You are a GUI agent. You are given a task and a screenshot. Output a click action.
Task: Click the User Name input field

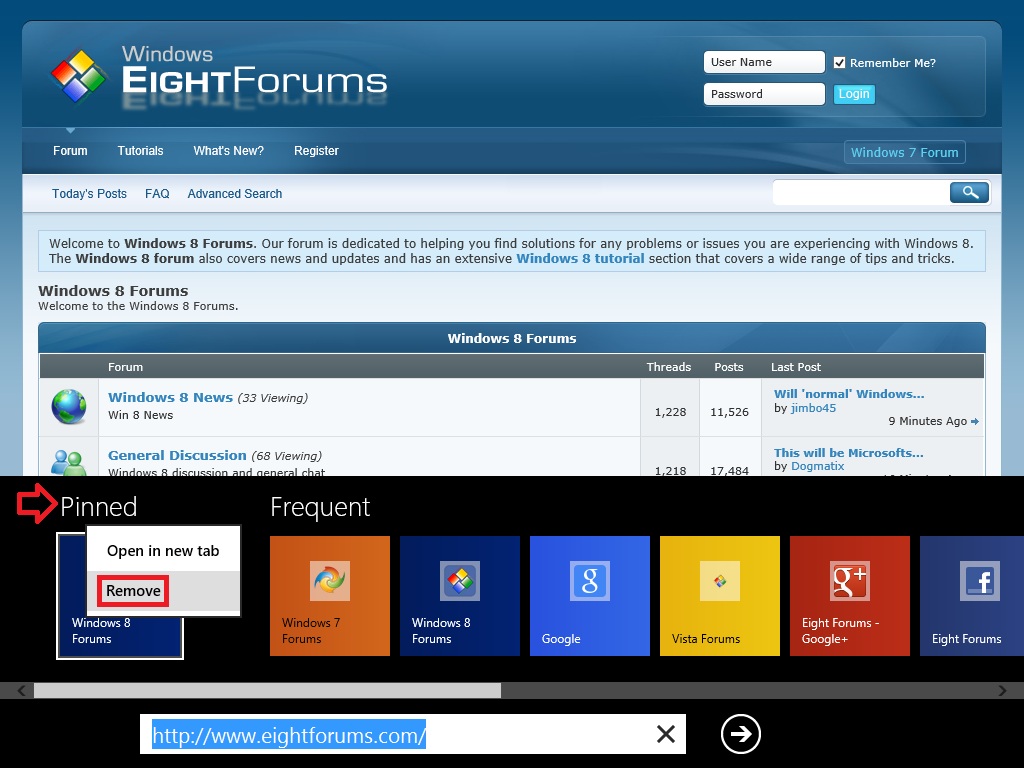point(764,62)
